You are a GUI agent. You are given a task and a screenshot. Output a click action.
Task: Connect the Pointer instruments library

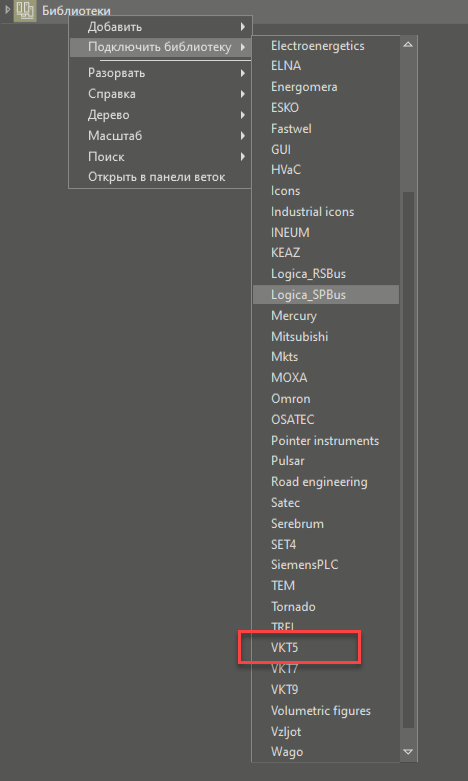pos(326,441)
